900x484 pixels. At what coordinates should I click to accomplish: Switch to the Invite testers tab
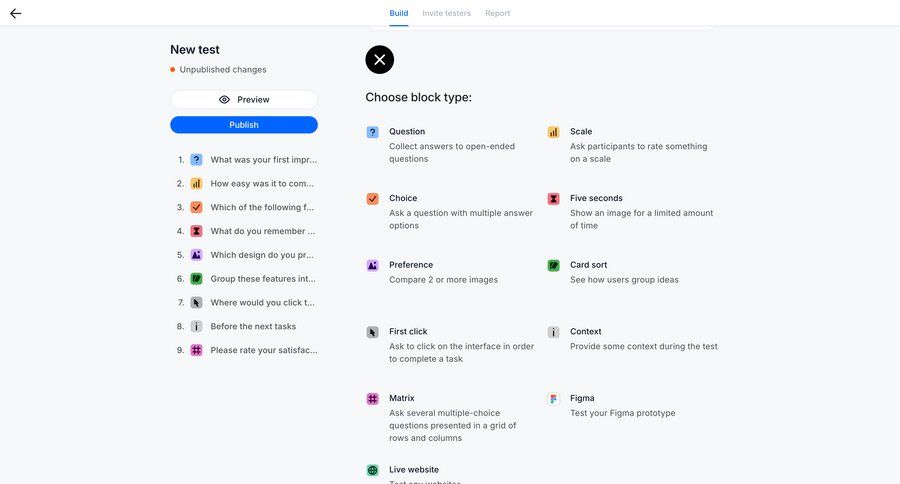point(447,13)
